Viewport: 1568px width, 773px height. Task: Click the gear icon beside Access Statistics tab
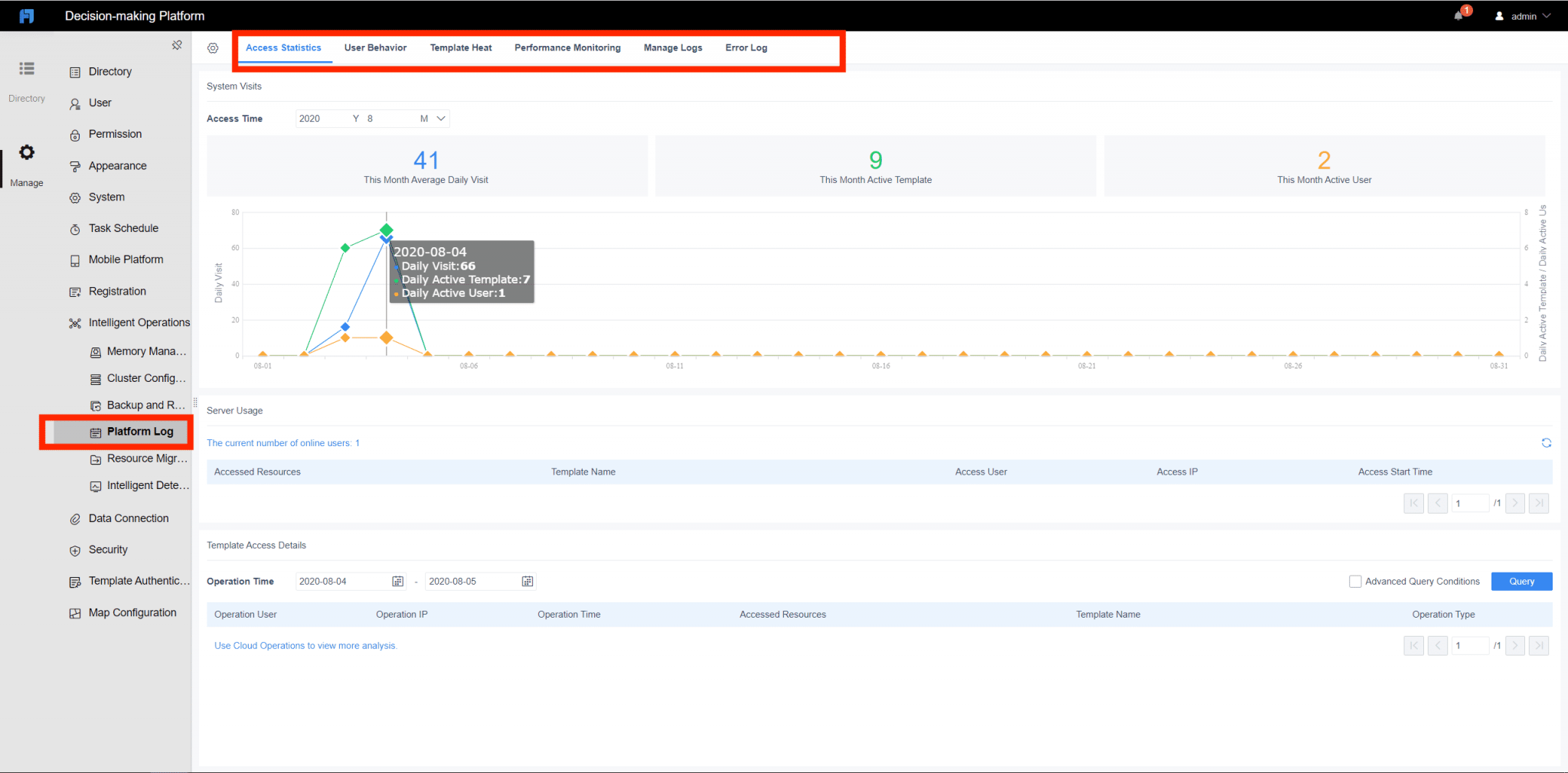coord(213,48)
